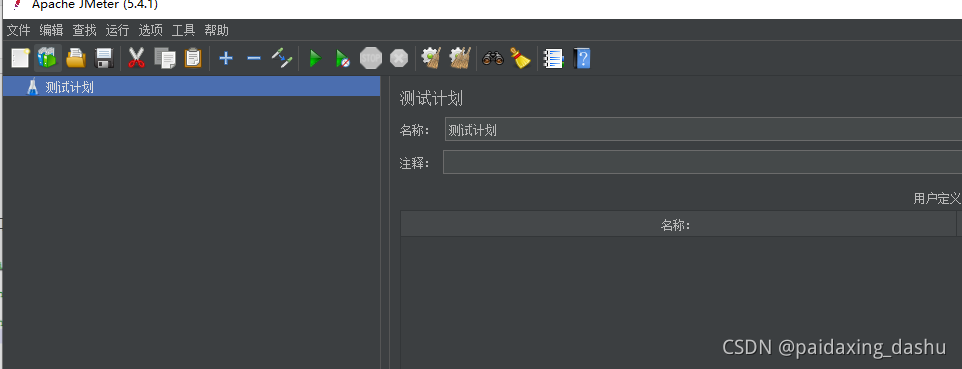Open the 帮助 menu

coord(217,30)
